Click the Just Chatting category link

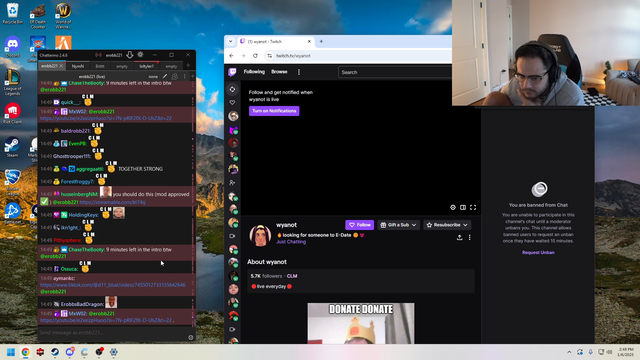pyautogui.click(x=291, y=242)
